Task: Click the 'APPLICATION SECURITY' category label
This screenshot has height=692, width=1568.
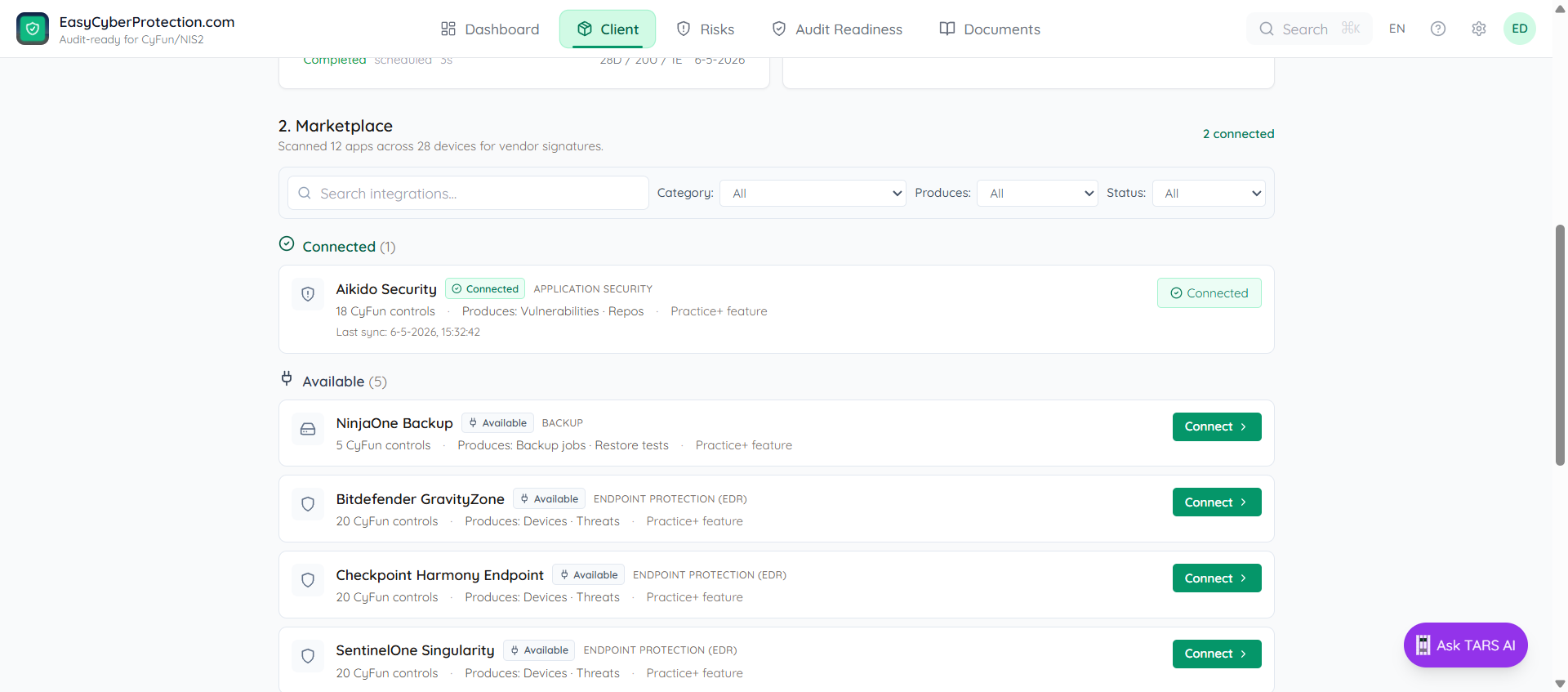Action: point(593,289)
